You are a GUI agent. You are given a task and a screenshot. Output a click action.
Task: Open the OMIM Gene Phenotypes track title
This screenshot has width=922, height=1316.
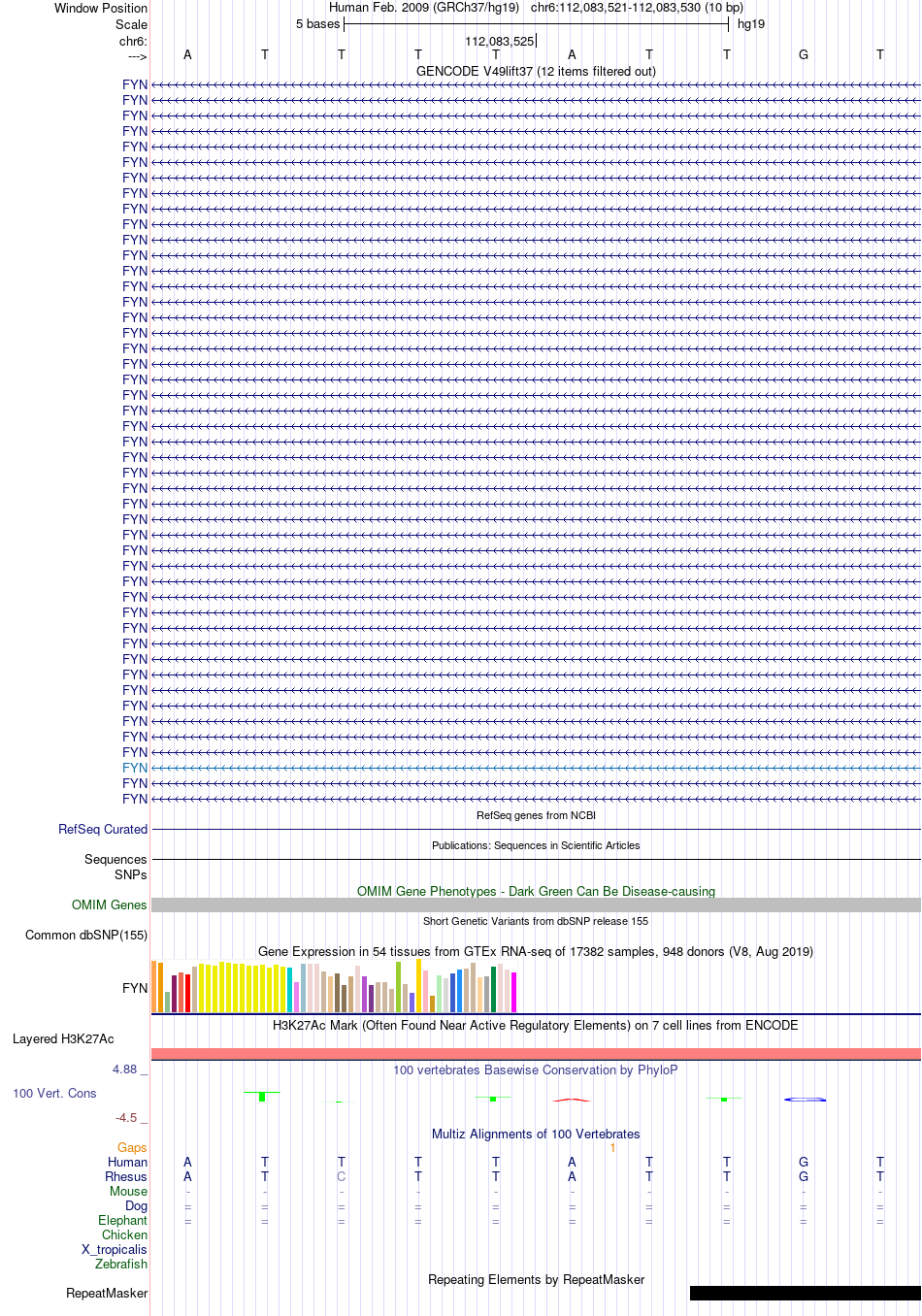click(x=536, y=891)
